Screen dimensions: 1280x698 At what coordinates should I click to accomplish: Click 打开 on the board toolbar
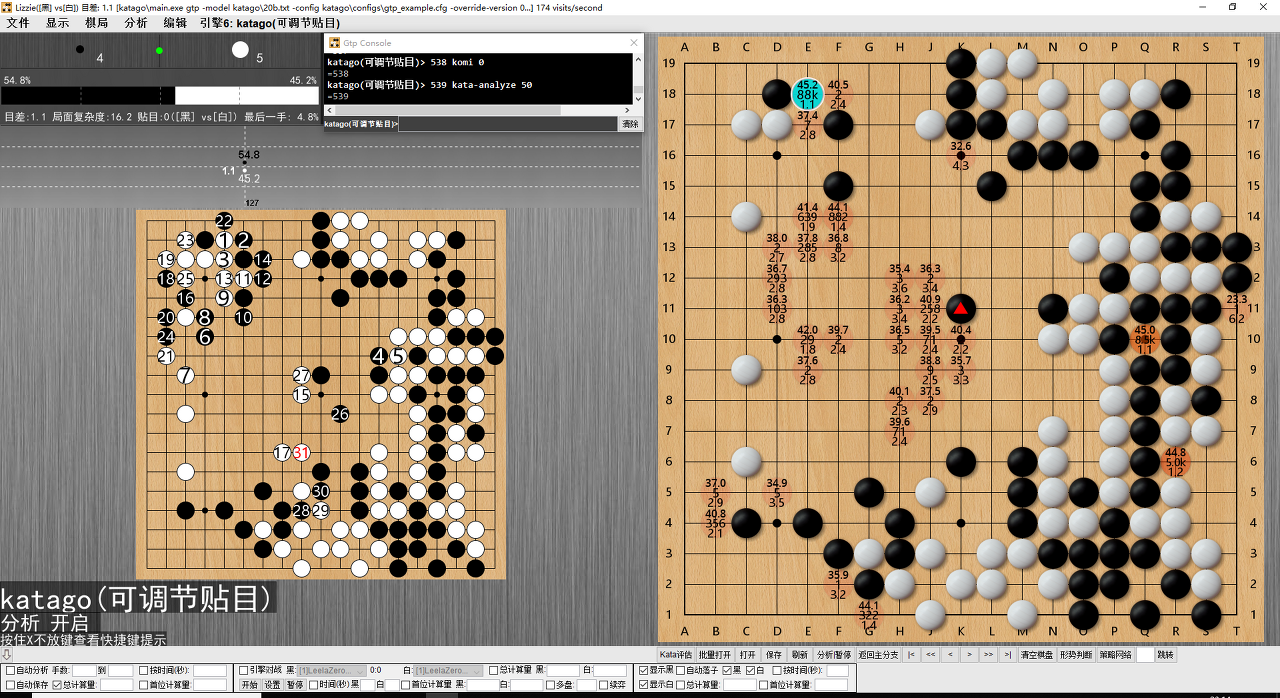(x=748, y=654)
